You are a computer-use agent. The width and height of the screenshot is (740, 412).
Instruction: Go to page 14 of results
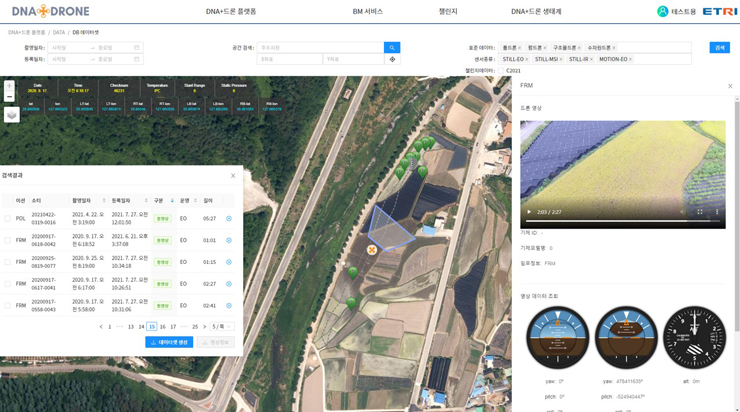pyautogui.click(x=141, y=327)
